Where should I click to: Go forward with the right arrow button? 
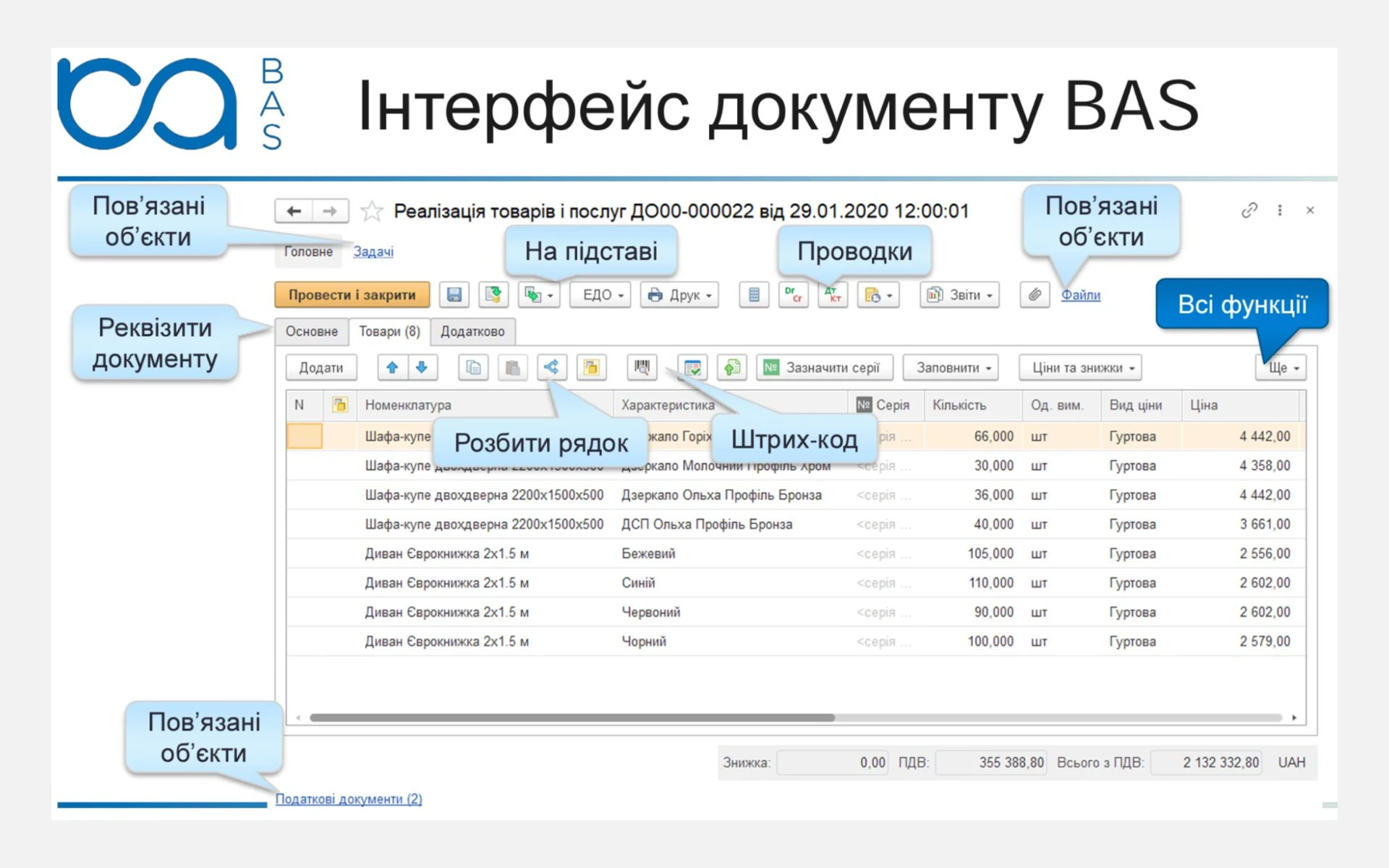[x=330, y=210]
